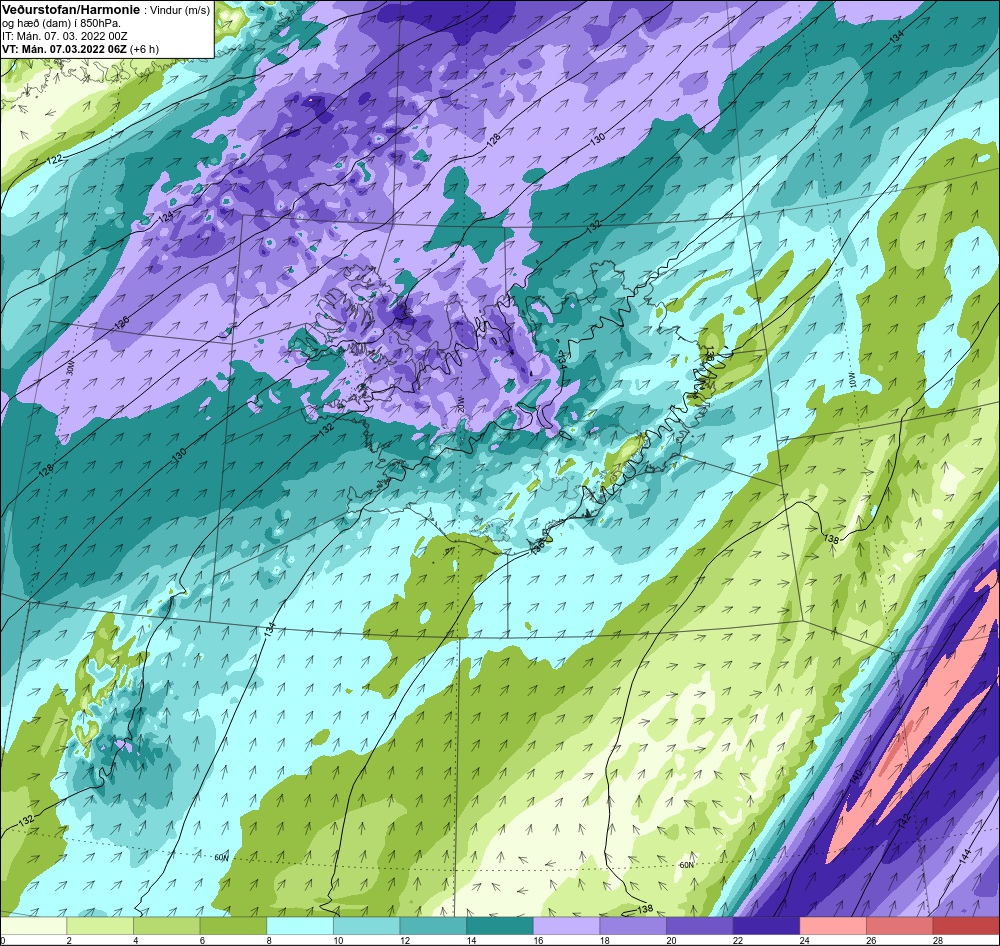The width and height of the screenshot is (1000, 946).
Task: Click the legend tick label '16'
Action: coord(538,940)
